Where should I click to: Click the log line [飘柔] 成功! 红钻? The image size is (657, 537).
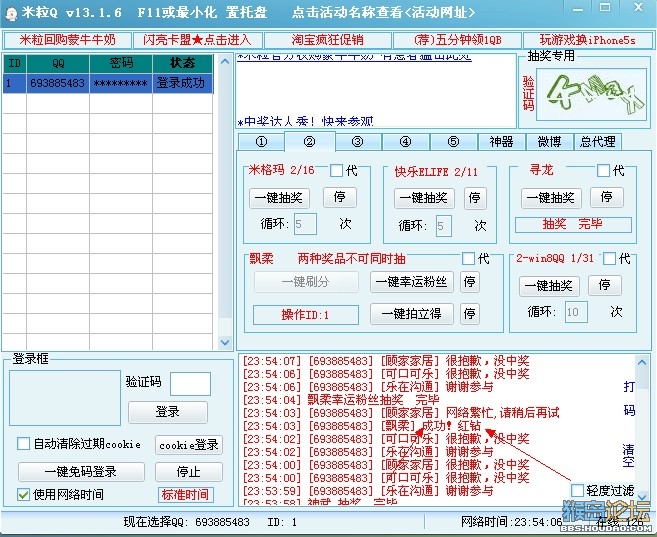pos(362,426)
